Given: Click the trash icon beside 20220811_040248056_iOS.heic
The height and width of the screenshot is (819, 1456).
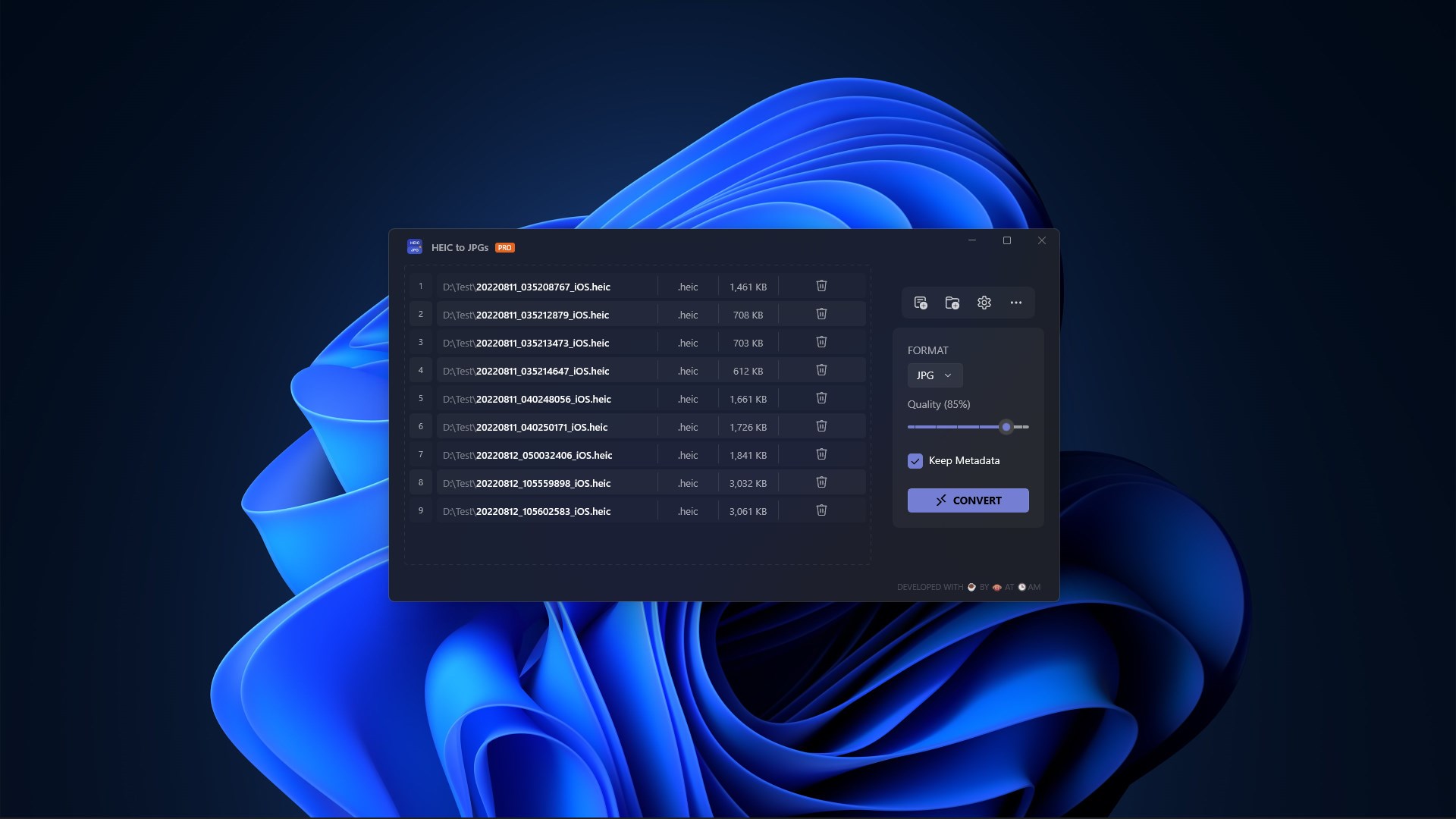Looking at the screenshot, I should pyautogui.click(x=821, y=398).
